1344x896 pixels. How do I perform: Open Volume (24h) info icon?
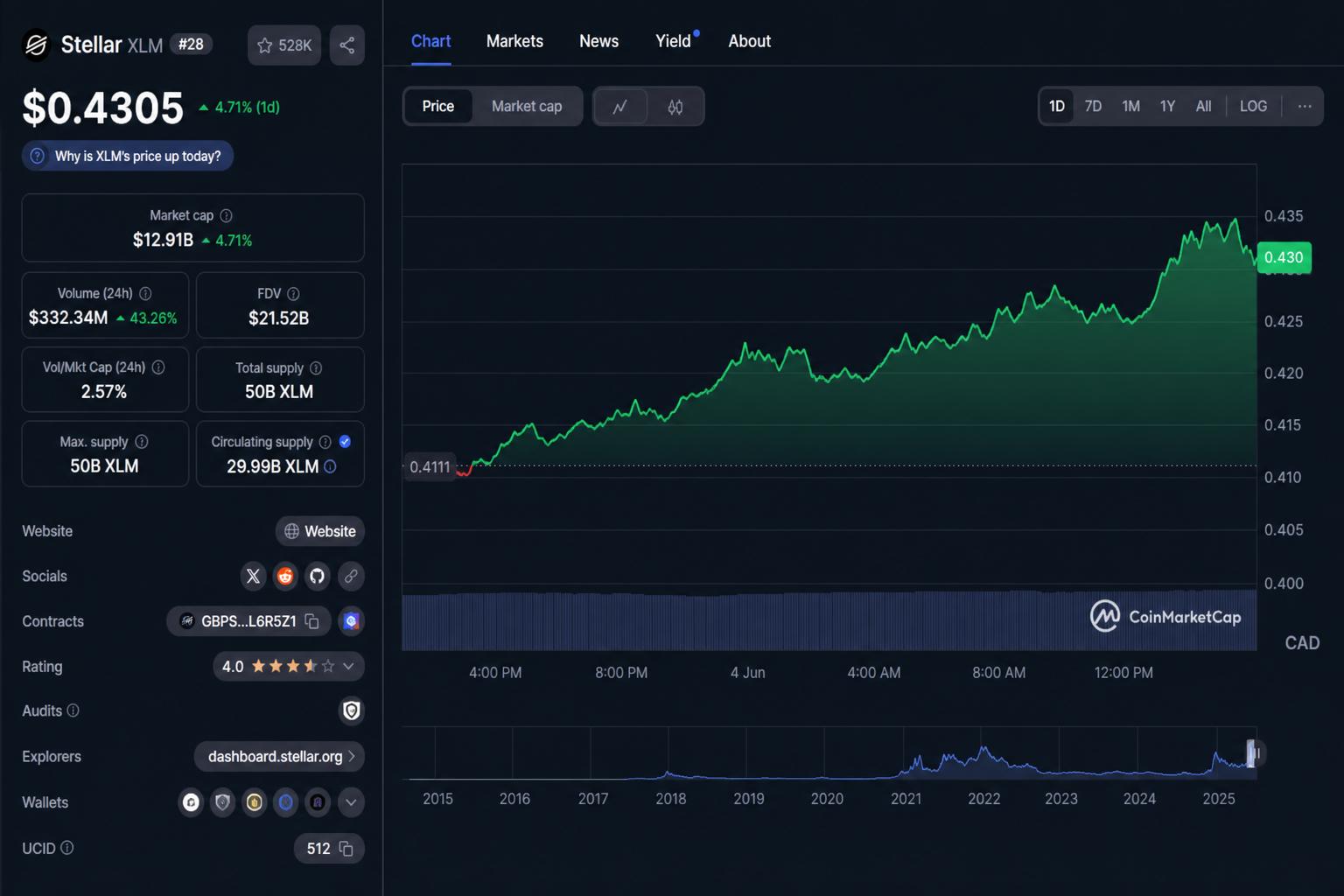tap(145, 294)
